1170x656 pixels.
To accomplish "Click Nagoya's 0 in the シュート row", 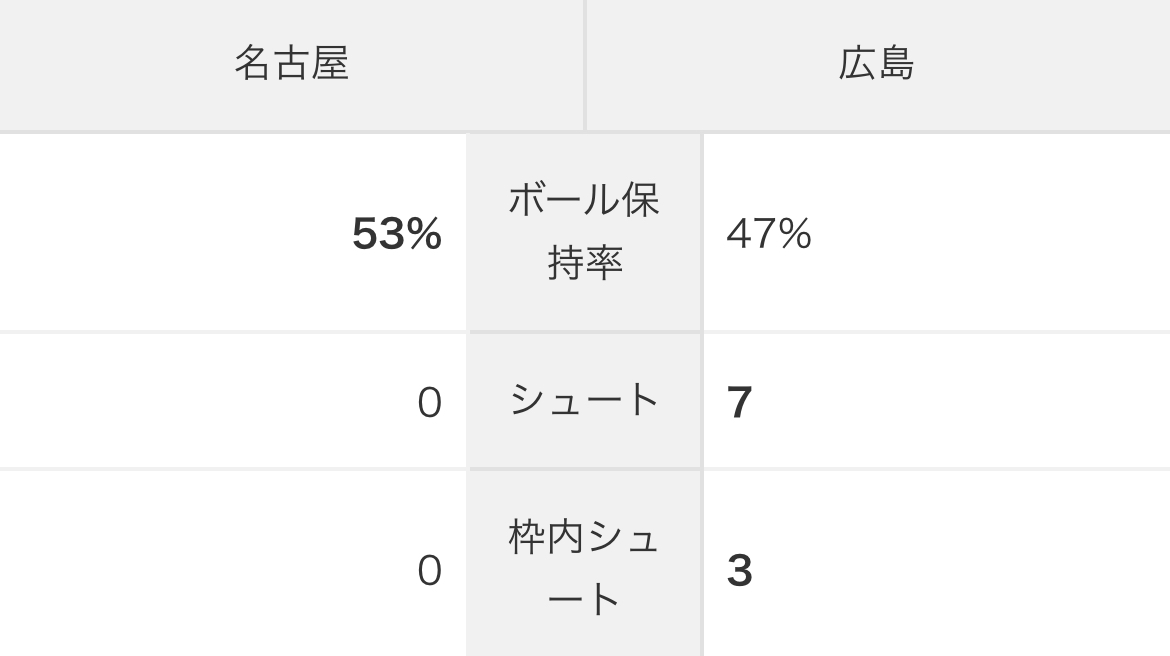I will (429, 403).
